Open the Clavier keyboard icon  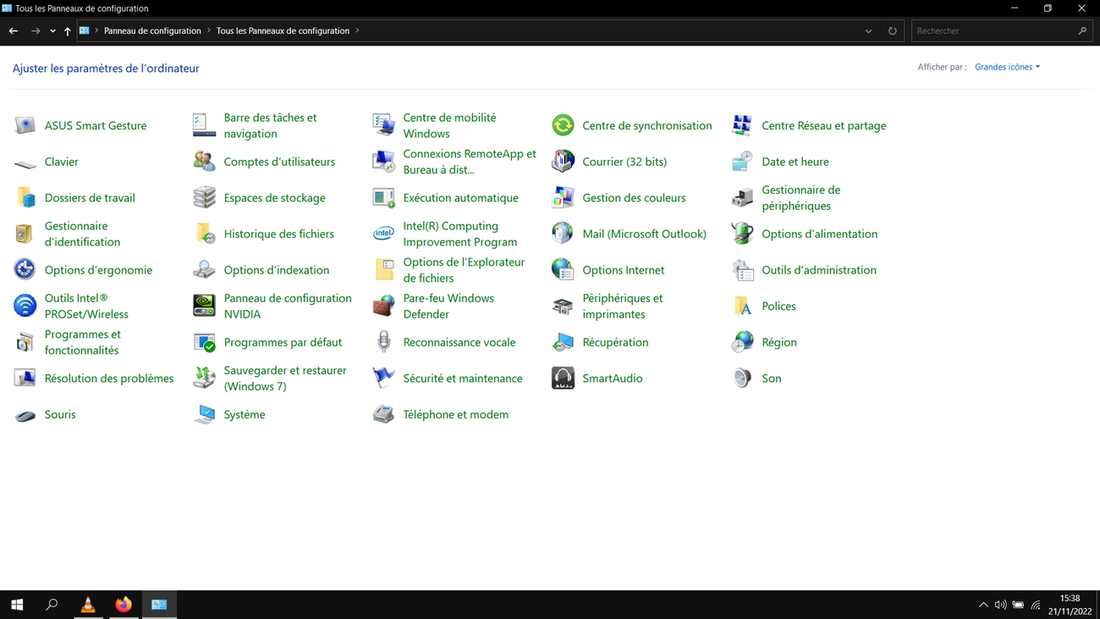pyautogui.click(x=25, y=162)
